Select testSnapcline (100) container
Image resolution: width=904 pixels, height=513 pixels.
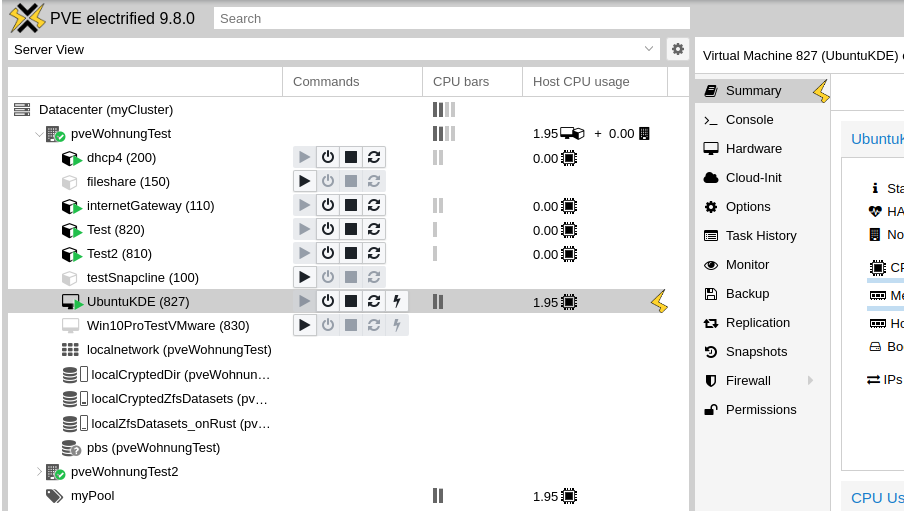click(142, 278)
